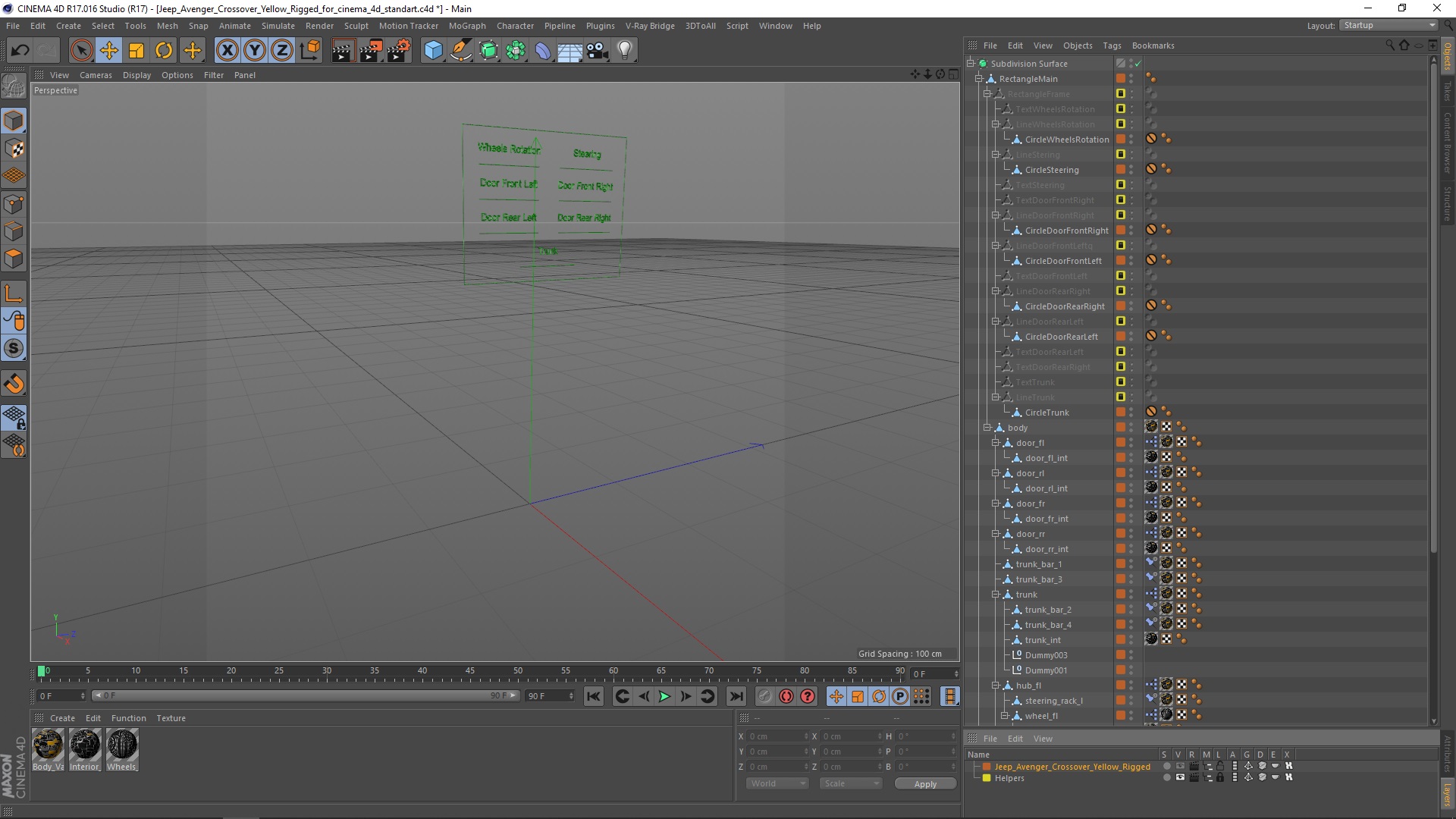Viewport: 1456px width, 819px height.
Task: Activate the Move tool in top toolbar
Action: coord(109,51)
